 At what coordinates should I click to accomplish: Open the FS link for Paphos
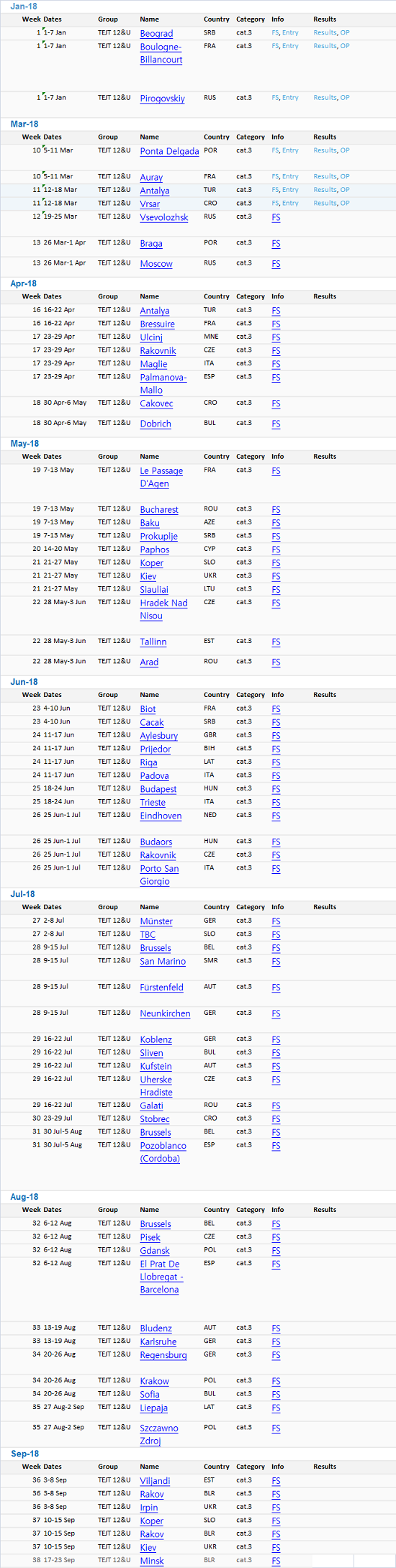[x=276, y=550]
